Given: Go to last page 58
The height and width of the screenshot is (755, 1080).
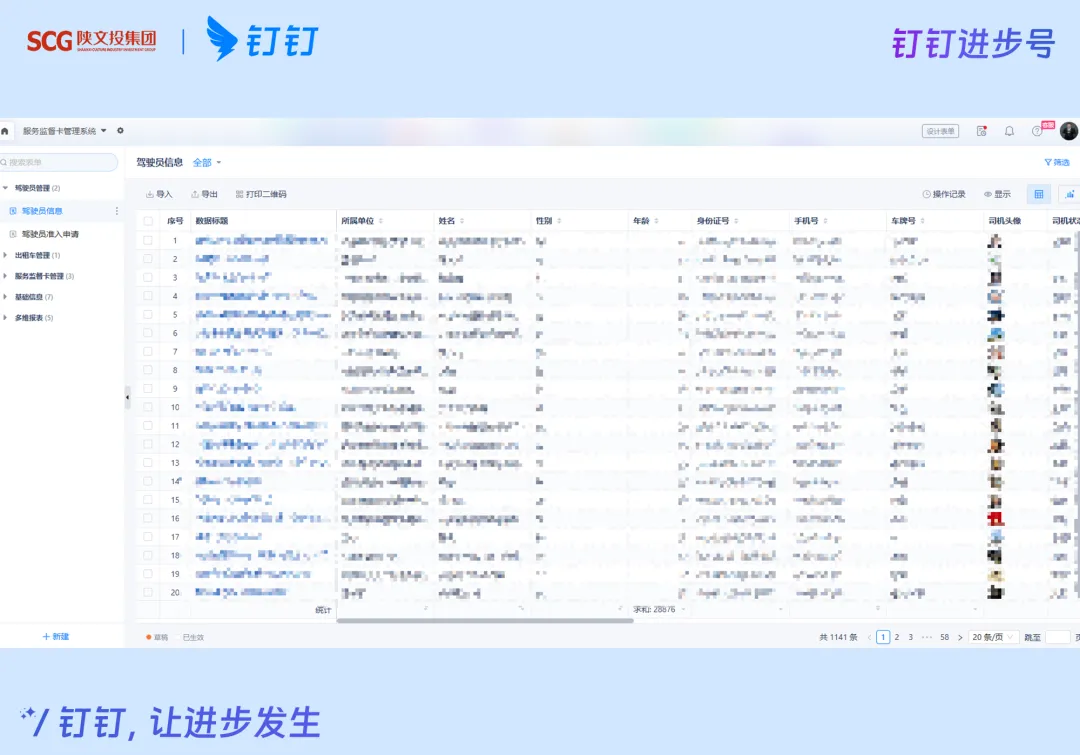Looking at the screenshot, I should tap(944, 637).
